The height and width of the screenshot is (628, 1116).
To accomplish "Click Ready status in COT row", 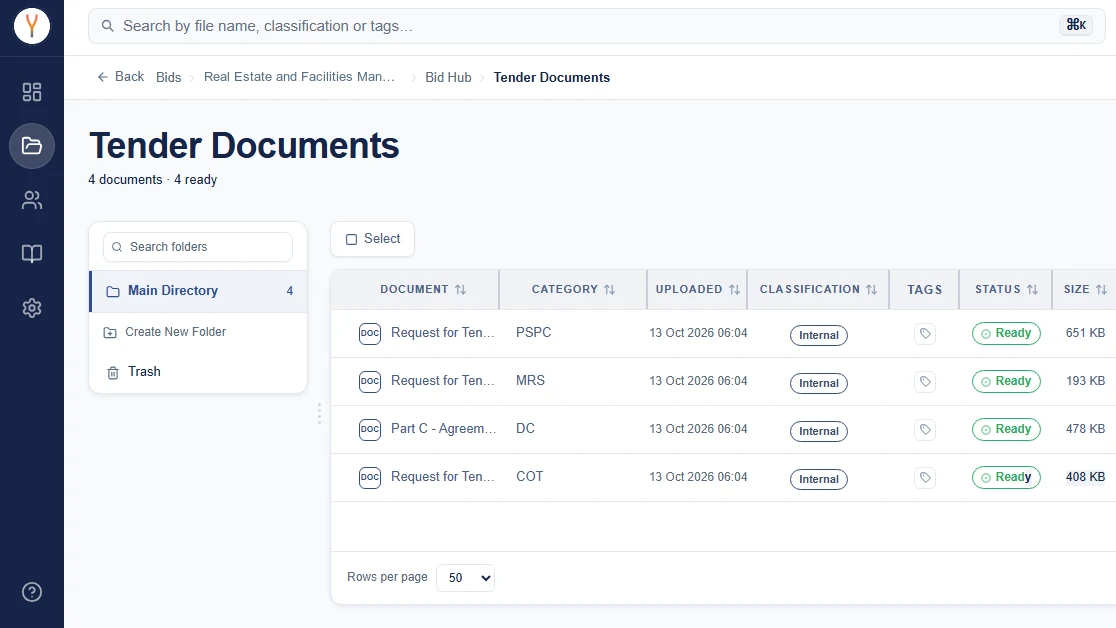I will pos(1006,477).
